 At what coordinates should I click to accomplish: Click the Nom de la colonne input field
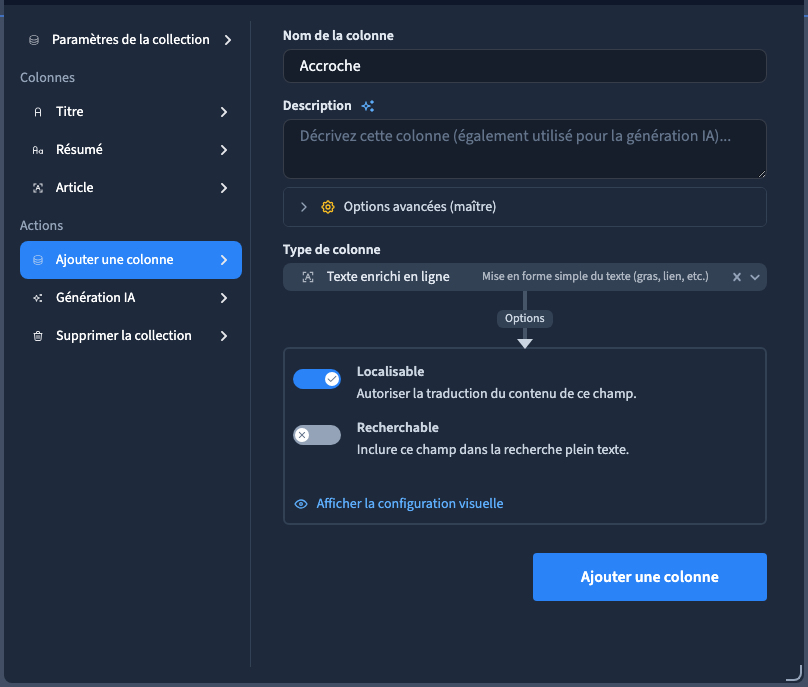click(x=525, y=66)
